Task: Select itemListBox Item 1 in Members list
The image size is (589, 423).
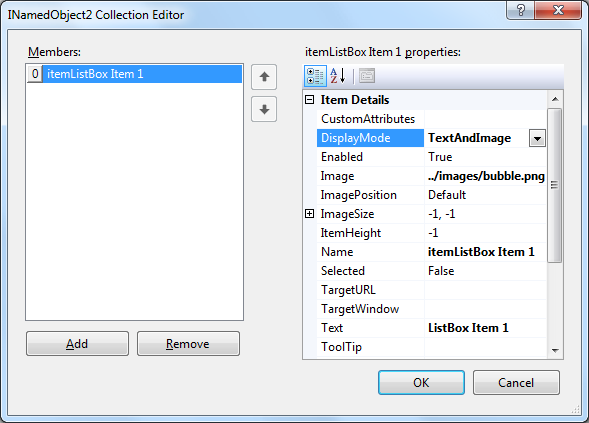Action: (134, 74)
